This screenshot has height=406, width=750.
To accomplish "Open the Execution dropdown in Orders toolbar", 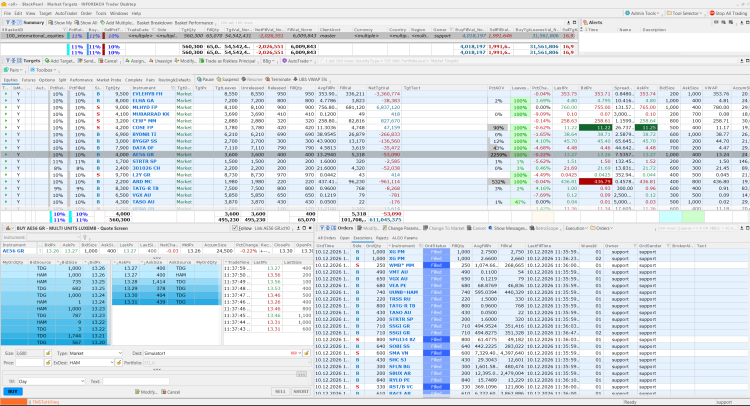I will (575, 228).
